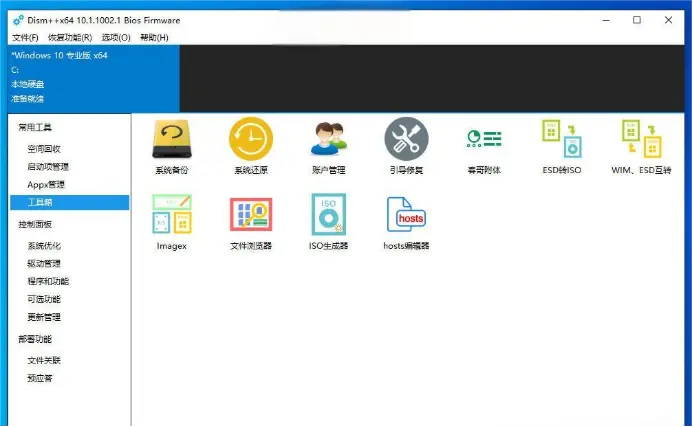Image resolution: width=693 pixels, height=427 pixels.
Task: Select the 工具箱 sidebar entry
Action: (69, 202)
